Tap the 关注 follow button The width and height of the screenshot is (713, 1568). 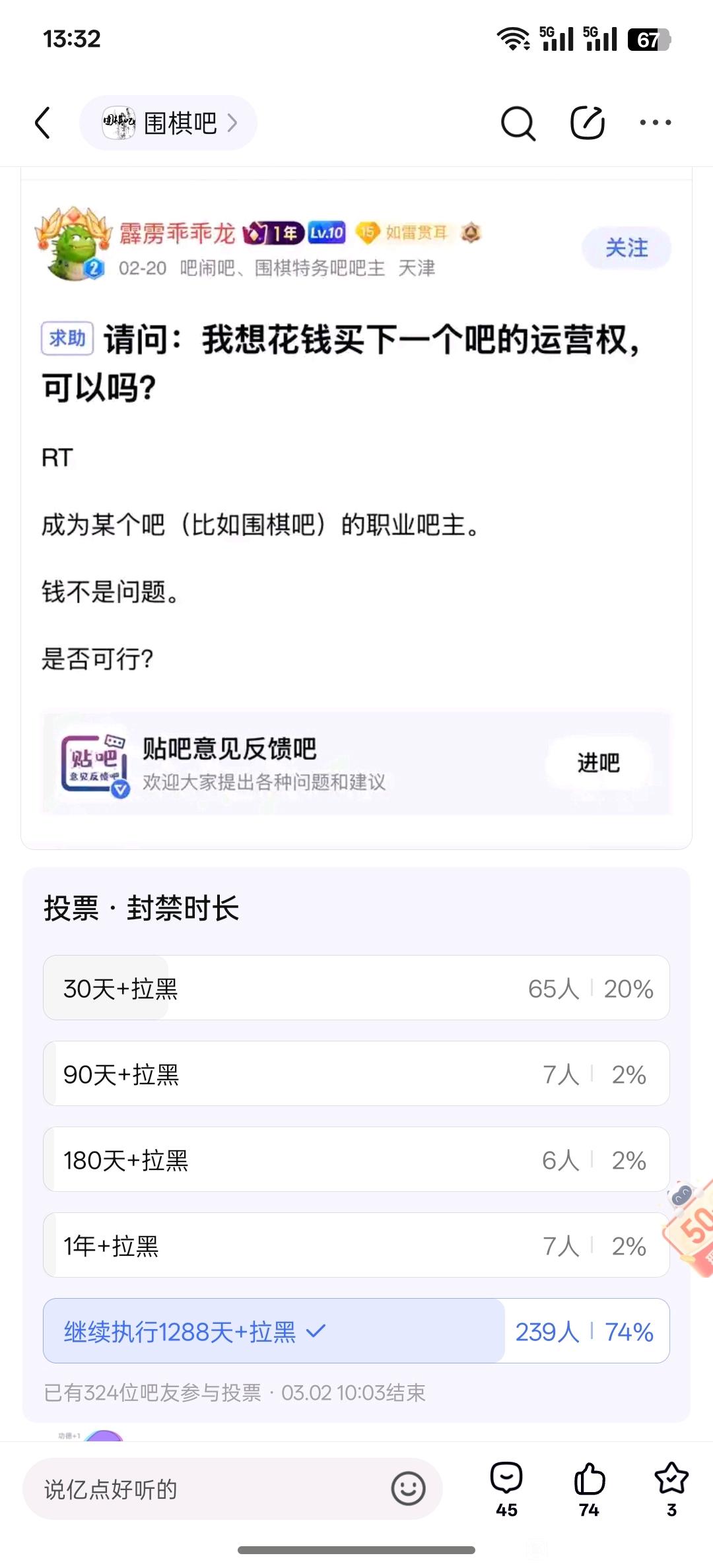click(626, 248)
